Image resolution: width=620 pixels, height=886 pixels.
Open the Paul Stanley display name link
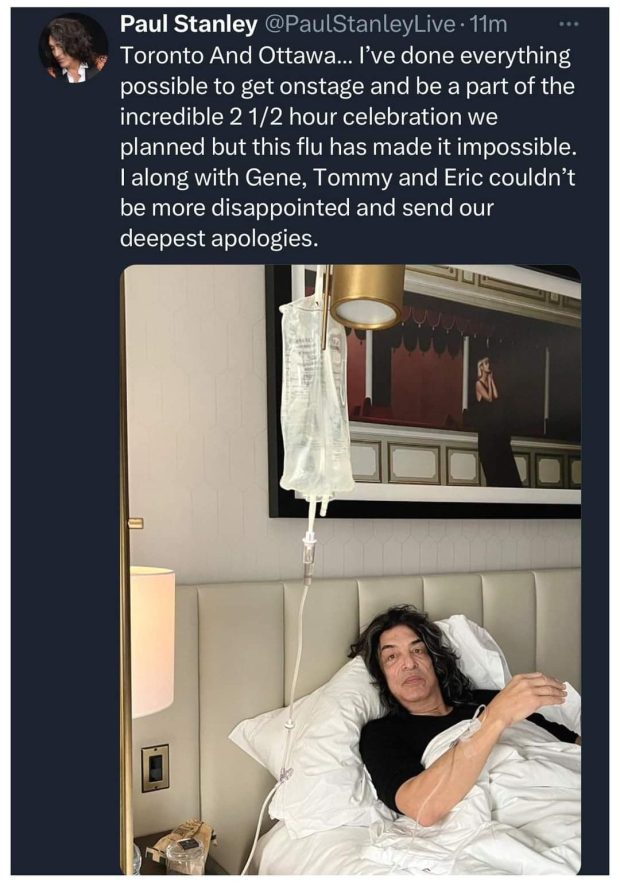click(x=189, y=24)
